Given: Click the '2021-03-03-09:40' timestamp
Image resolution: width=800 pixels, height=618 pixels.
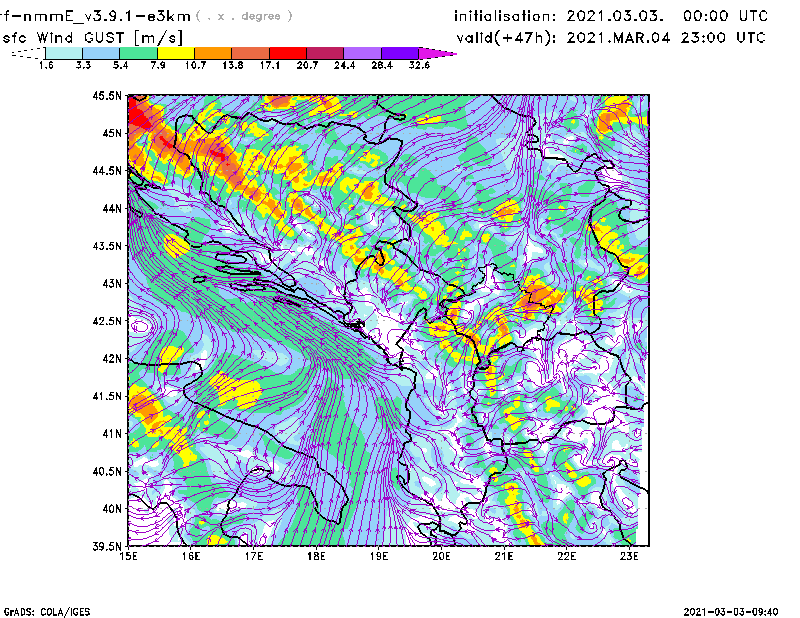Looking at the screenshot, I should 731,612.
